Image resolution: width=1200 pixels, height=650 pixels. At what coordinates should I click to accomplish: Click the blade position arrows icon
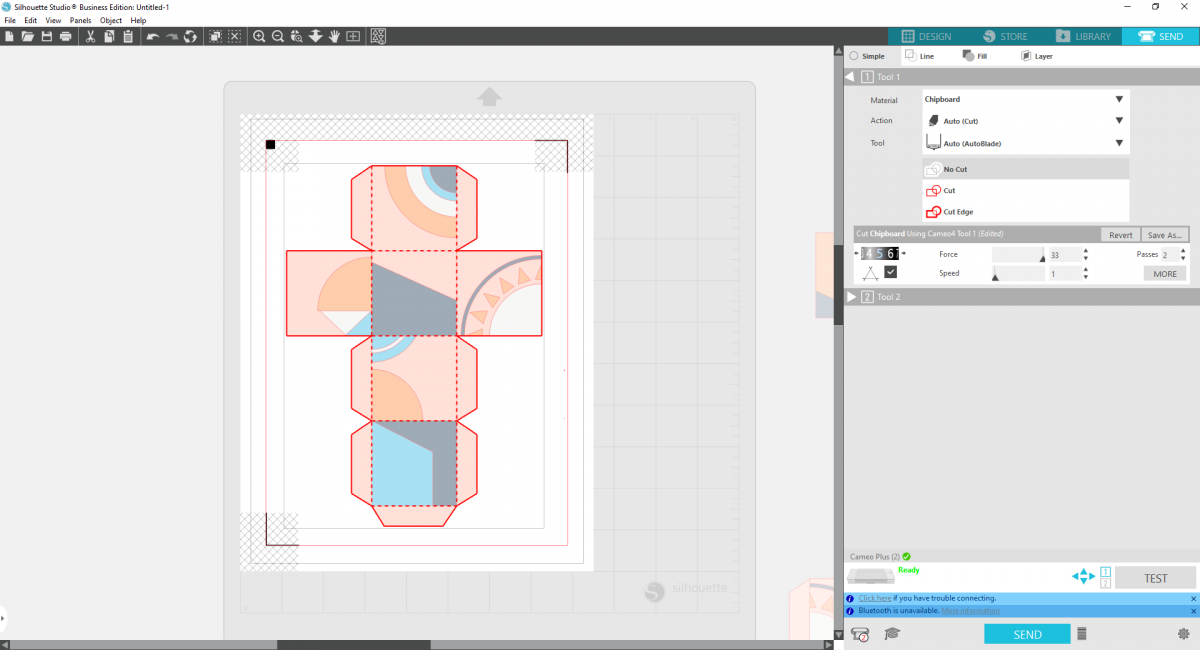coord(1083,577)
